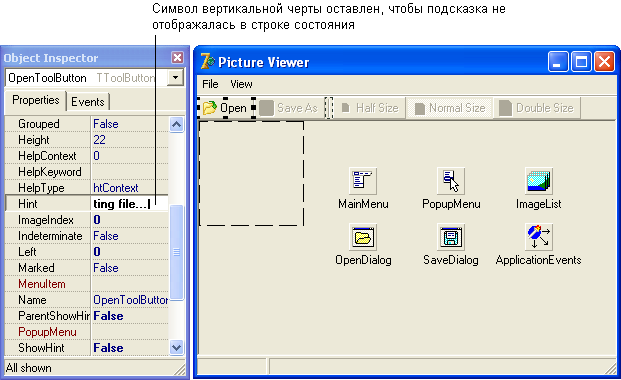Click the toolbar separator handle after Save As
The height and width of the screenshot is (380, 621).
(329, 108)
